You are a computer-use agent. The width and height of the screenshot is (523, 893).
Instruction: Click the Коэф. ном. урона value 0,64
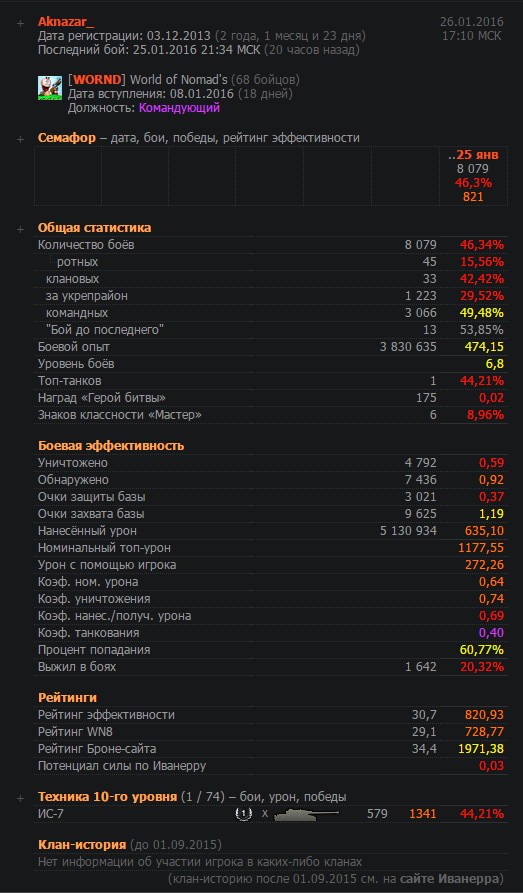[x=492, y=582]
